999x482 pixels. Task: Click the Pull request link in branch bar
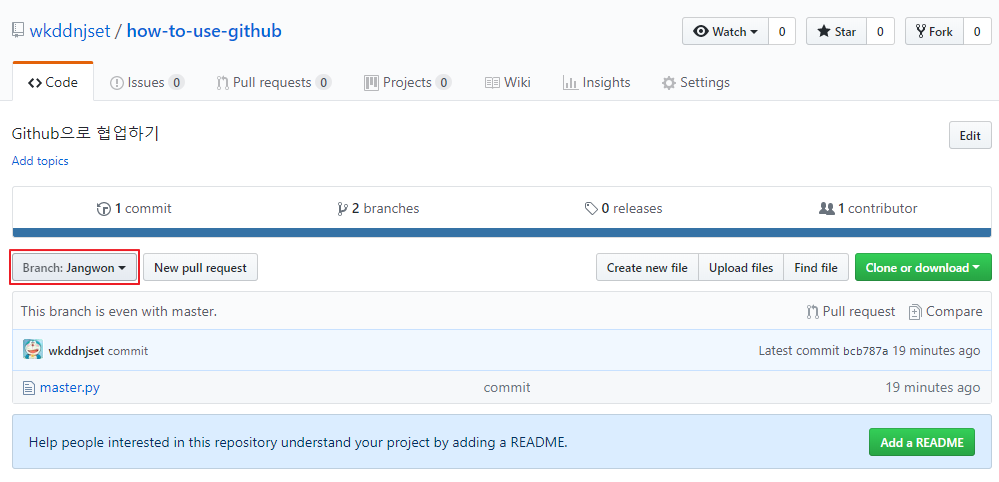851,311
